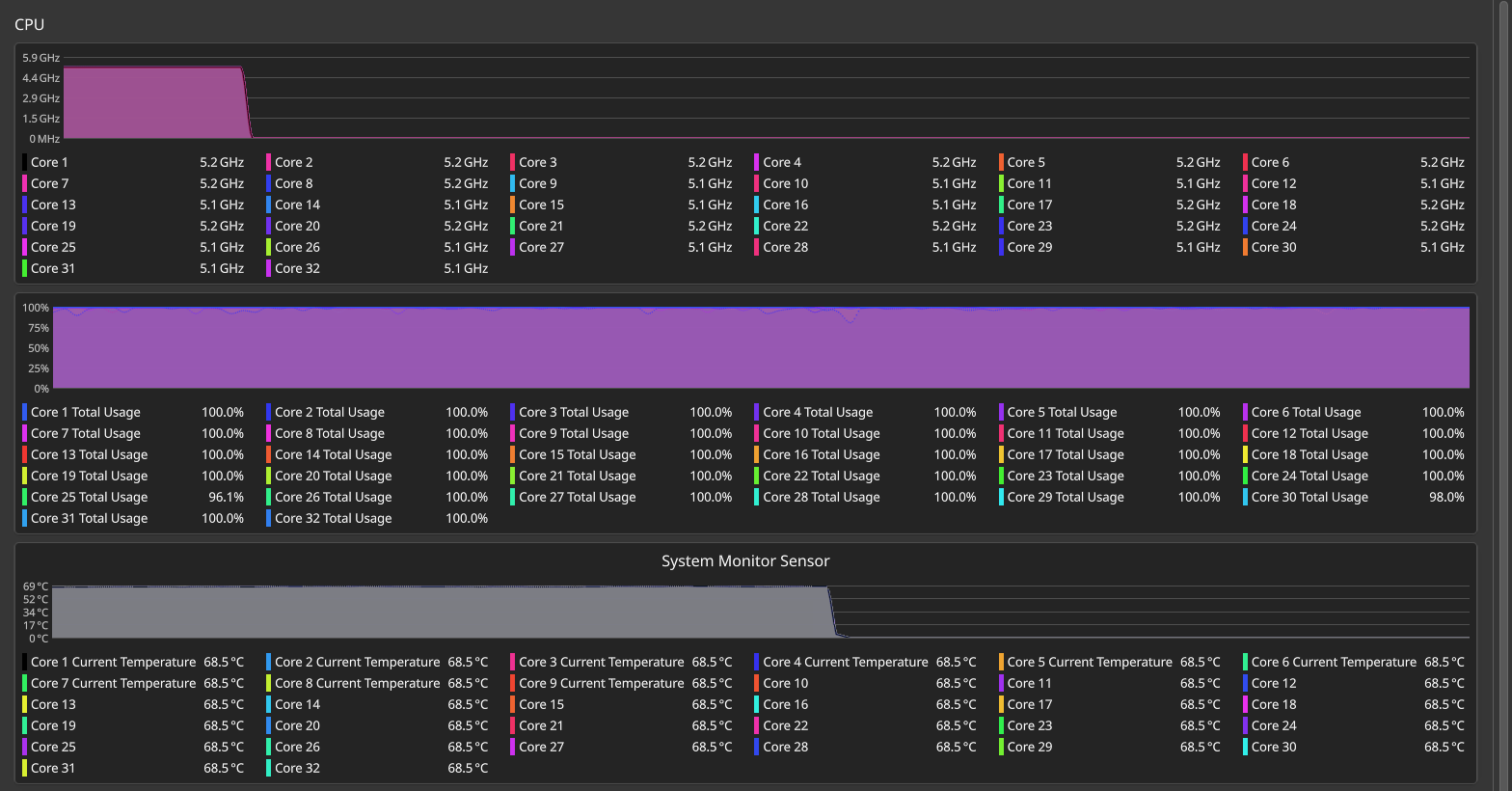Click inside the core usage percentage graph
The height and width of the screenshot is (791, 1512).
coord(760,347)
